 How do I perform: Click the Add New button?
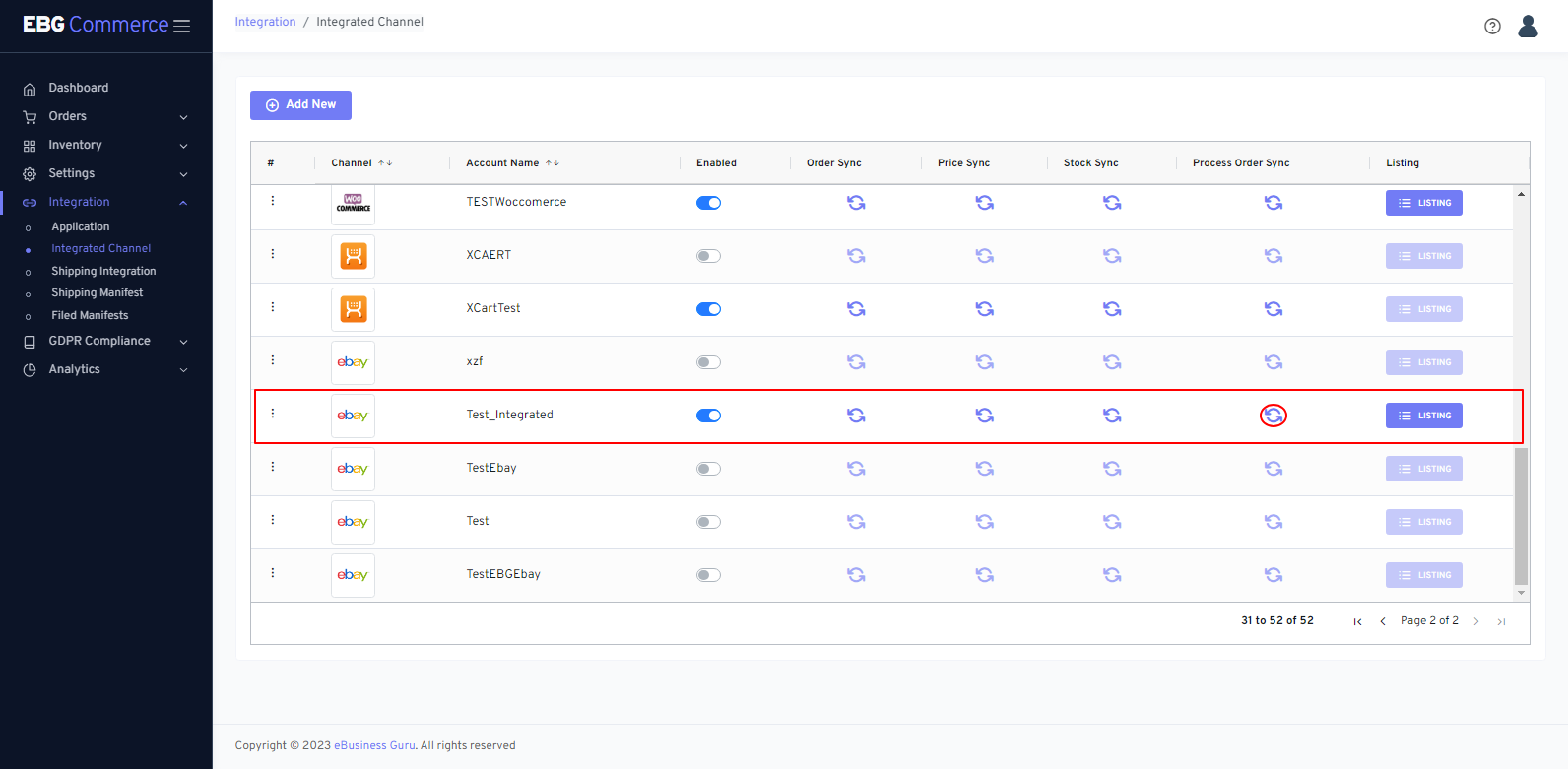[300, 105]
